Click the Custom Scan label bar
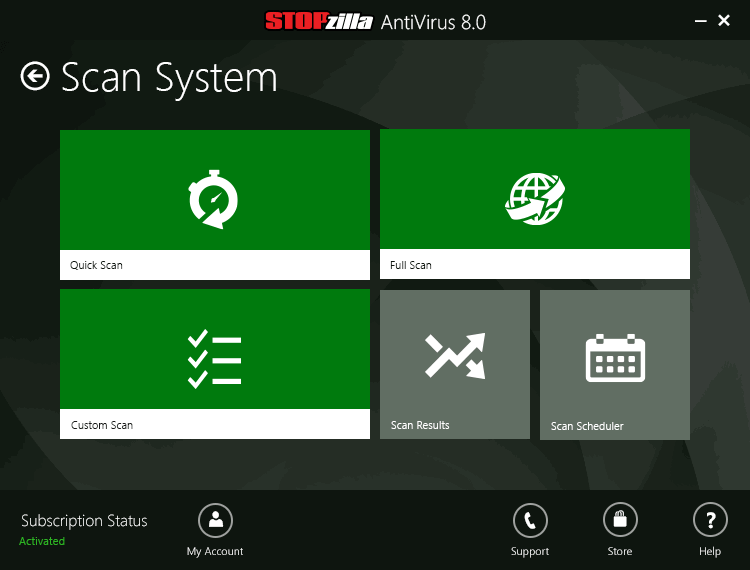750x570 pixels. point(215,424)
